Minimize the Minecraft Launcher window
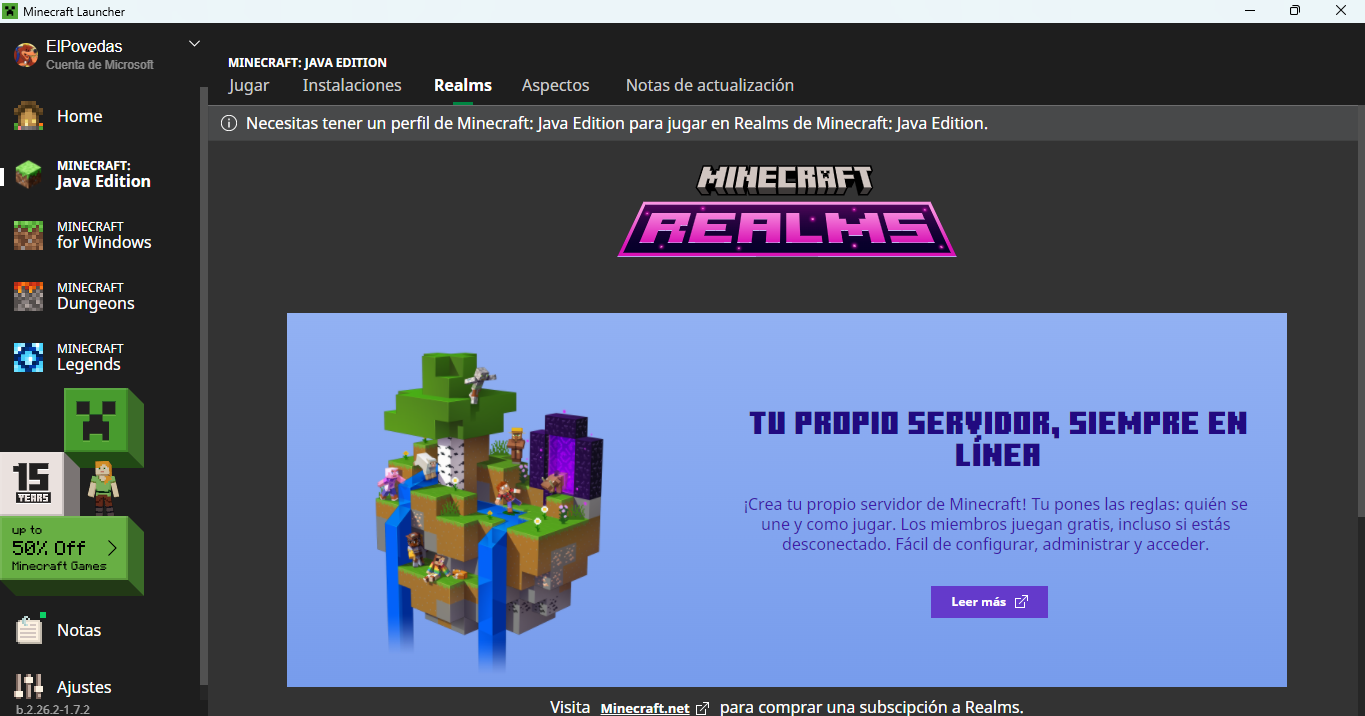 pos(1249,11)
